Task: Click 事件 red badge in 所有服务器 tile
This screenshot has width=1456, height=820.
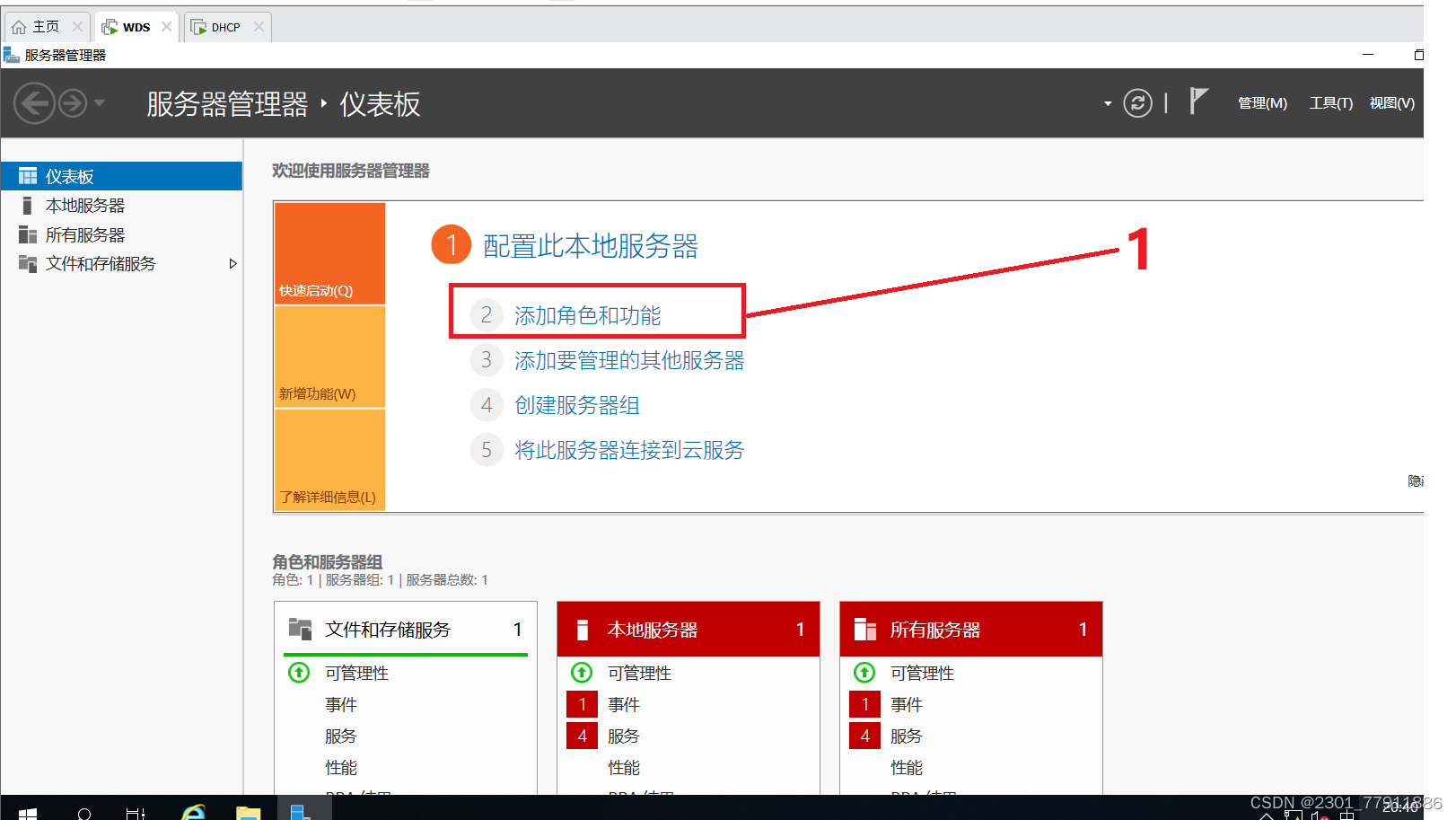Action: [x=864, y=704]
